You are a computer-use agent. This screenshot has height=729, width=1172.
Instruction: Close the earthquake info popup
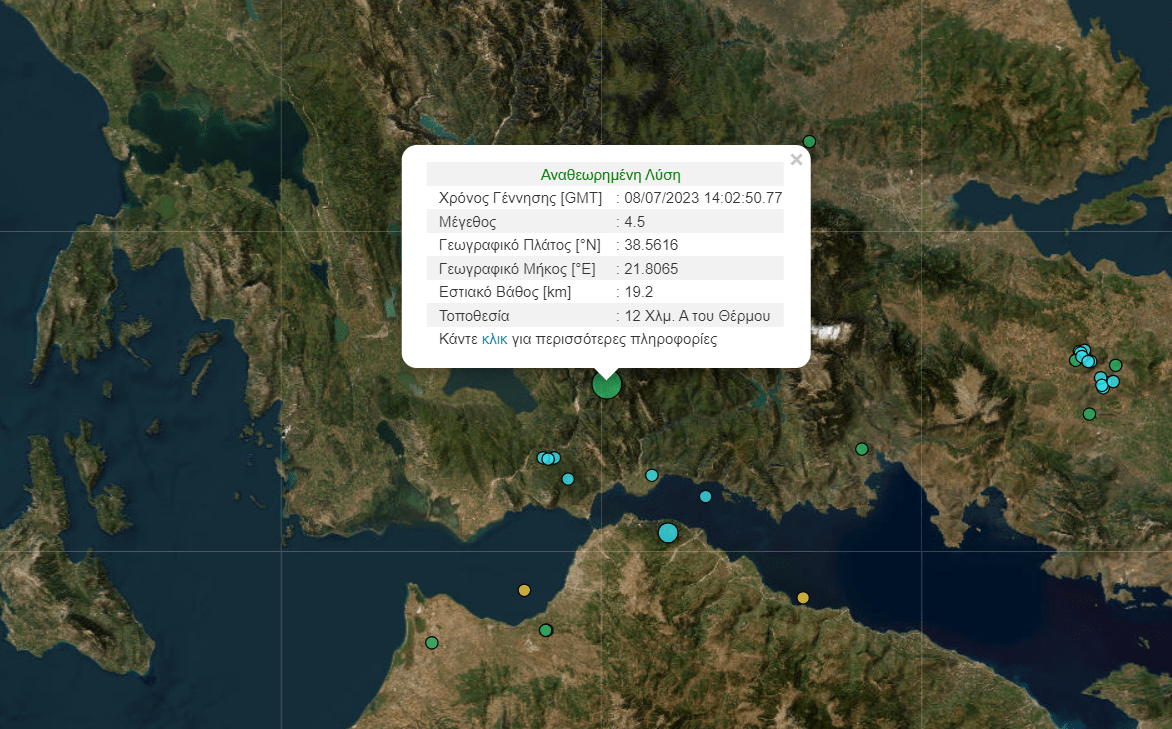[796, 160]
